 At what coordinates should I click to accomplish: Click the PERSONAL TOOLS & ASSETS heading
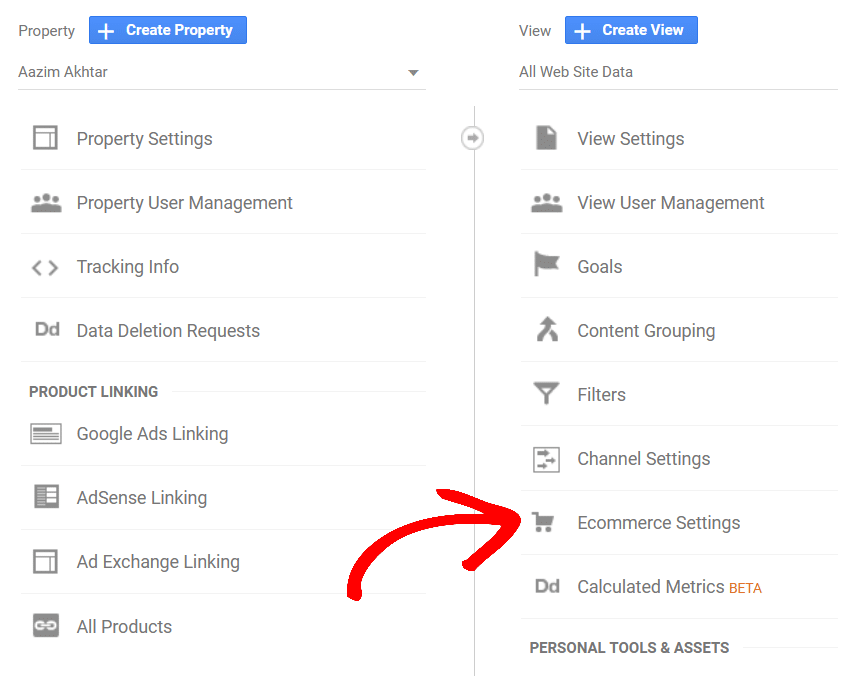click(629, 648)
